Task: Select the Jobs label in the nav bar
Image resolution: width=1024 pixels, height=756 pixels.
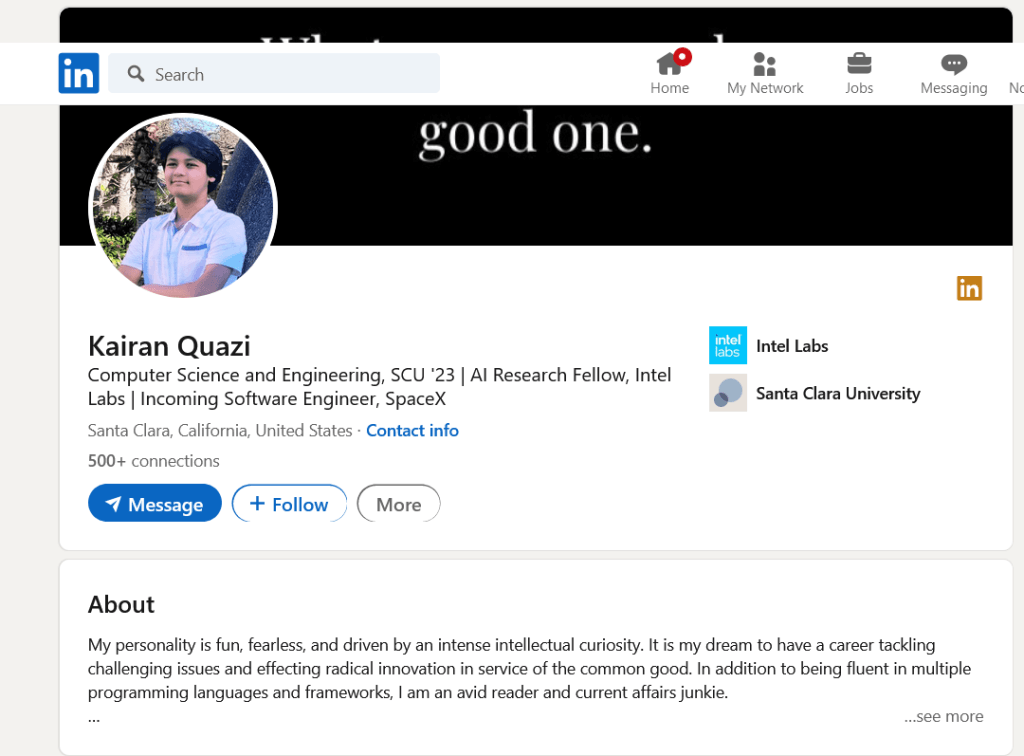Action: (859, 88)
